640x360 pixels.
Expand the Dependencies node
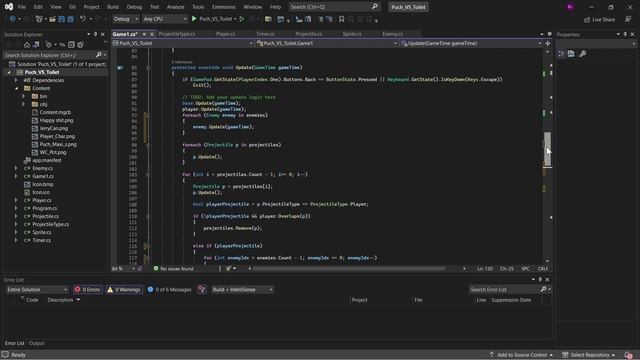point(16,80)
